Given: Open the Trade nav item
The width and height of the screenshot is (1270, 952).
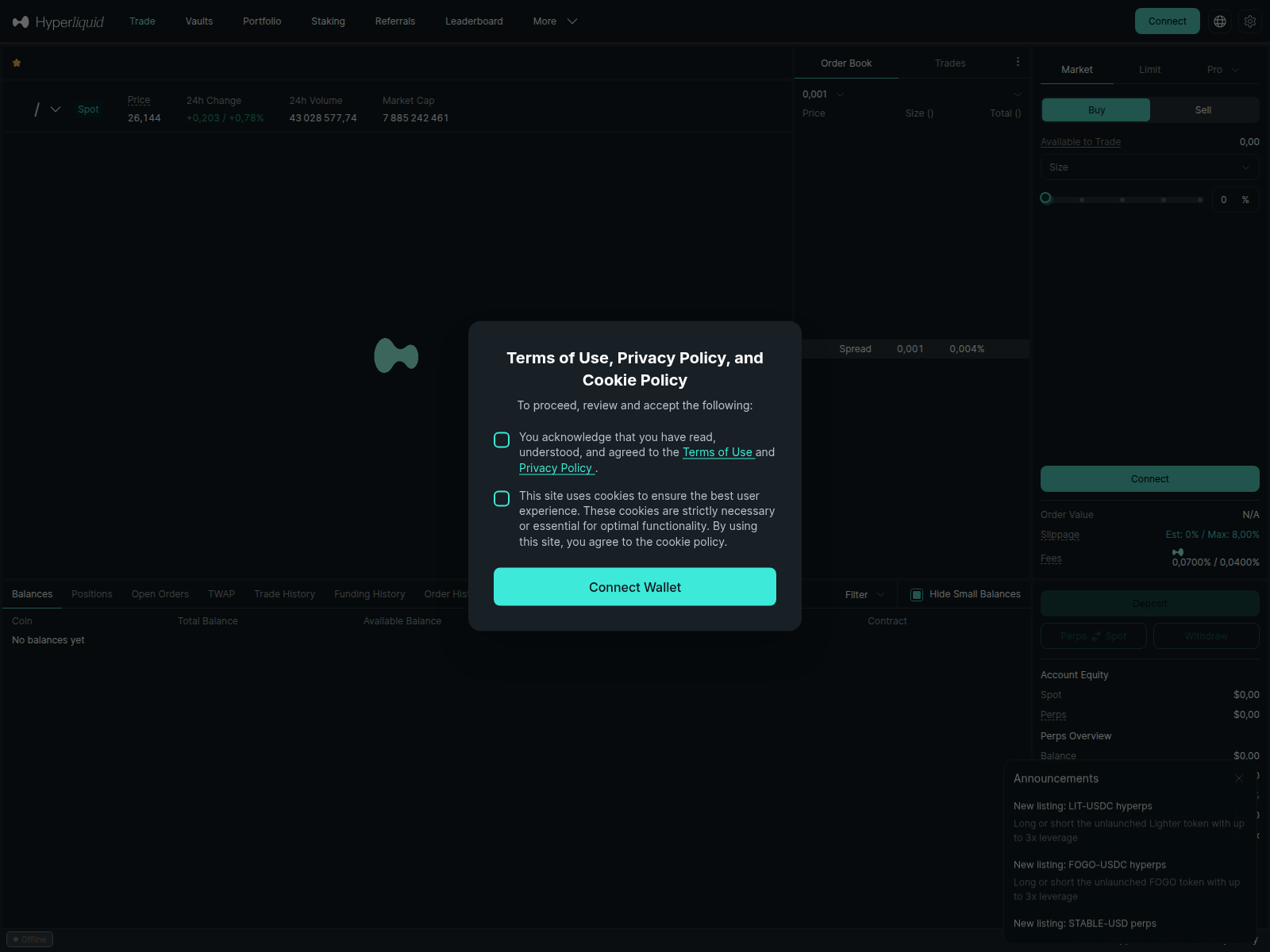Looking at the screenshot, I should (142, 21).
